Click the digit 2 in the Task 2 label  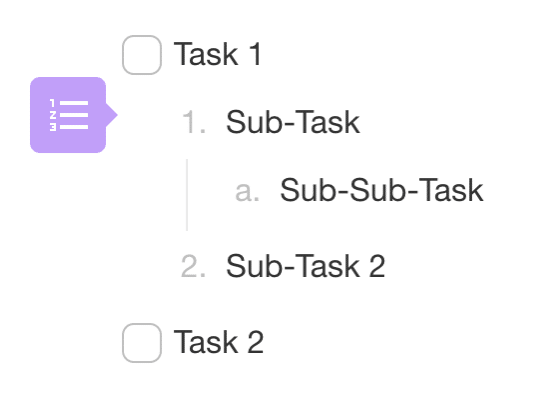pos(256,342)
